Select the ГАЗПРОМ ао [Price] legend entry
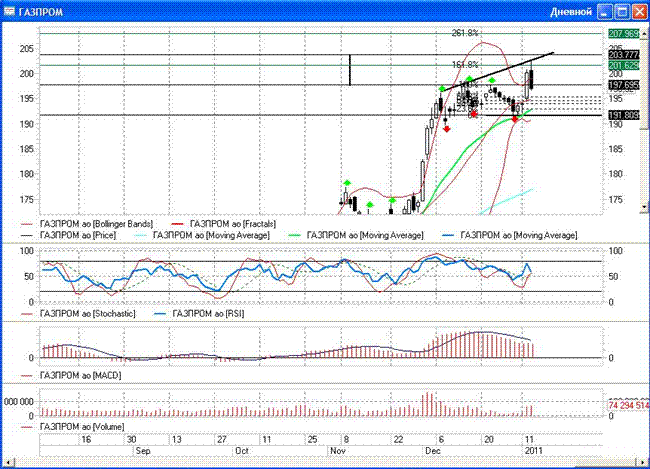This screenshot has height=469, width=650. click(x=68, y=235)
